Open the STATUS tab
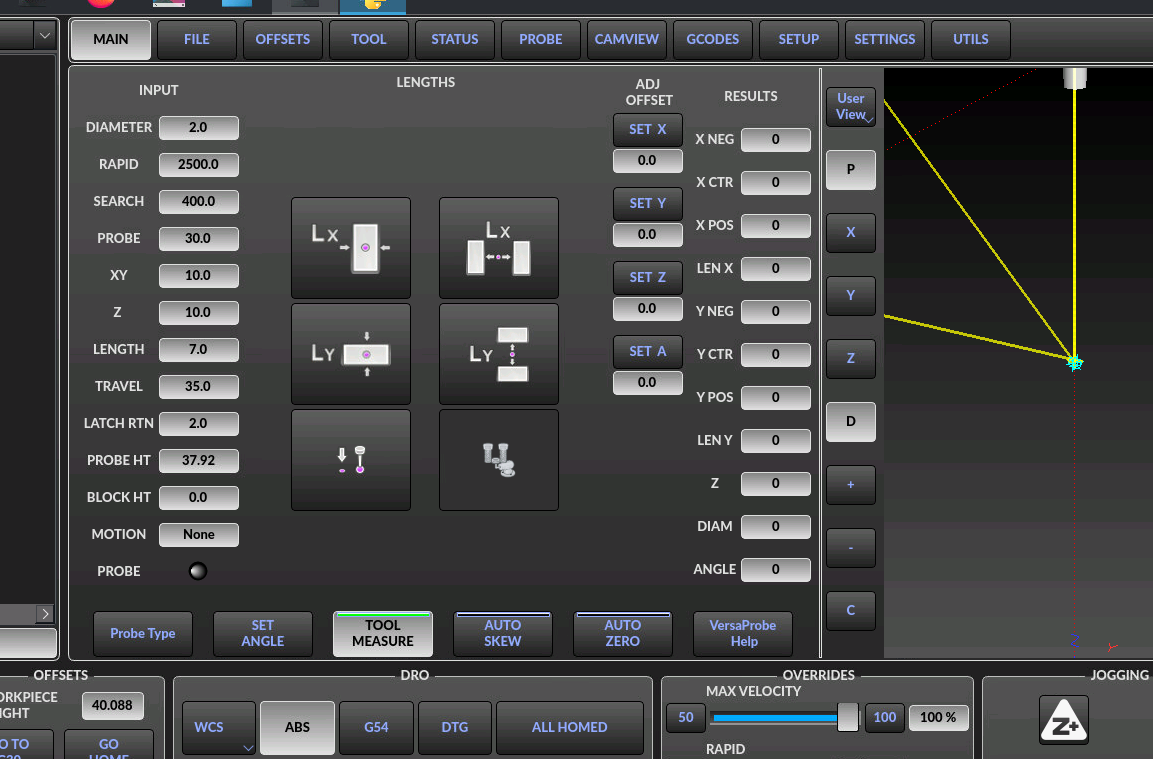This screenshot has width=1153, height=759. 454,40
